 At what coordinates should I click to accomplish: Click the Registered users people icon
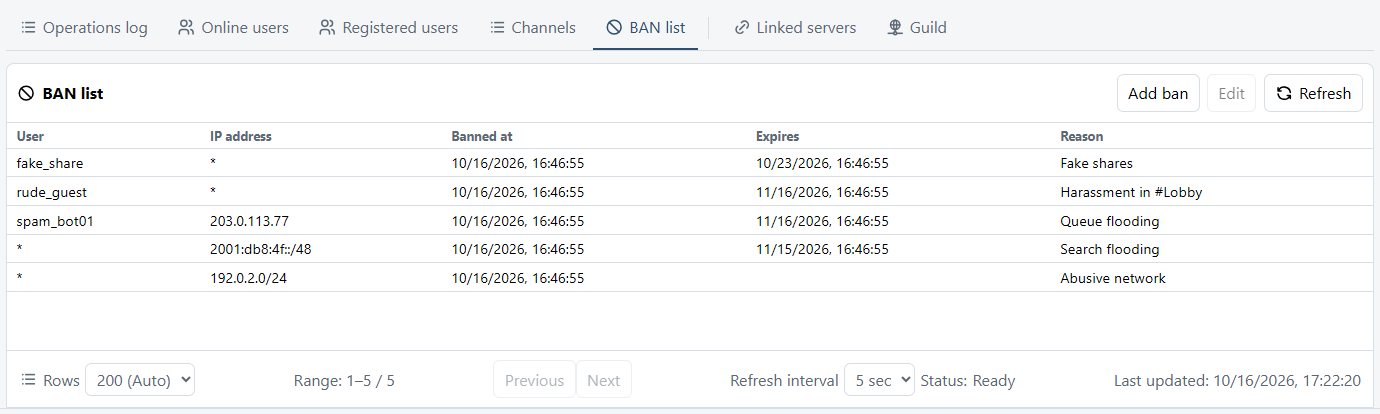point(327,28)
